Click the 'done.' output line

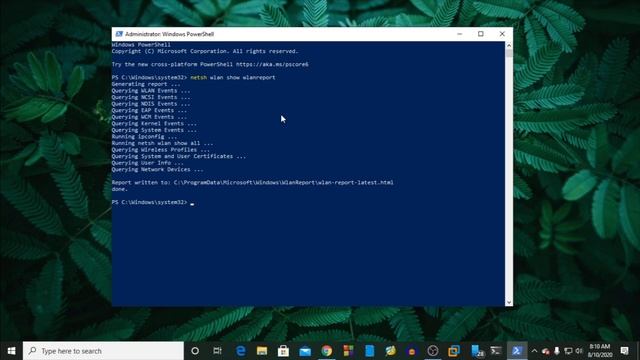coord(120,189)
